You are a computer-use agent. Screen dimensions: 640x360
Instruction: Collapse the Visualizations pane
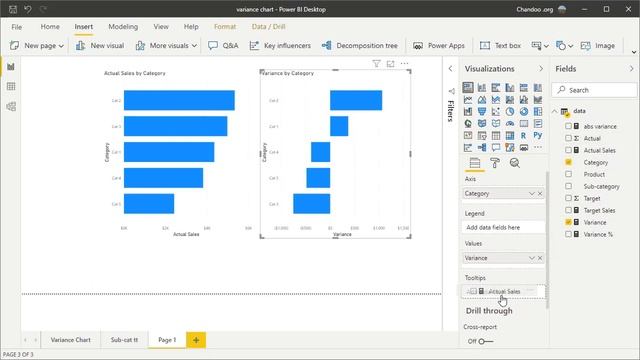pyautogui.click(x=541, y=69)
